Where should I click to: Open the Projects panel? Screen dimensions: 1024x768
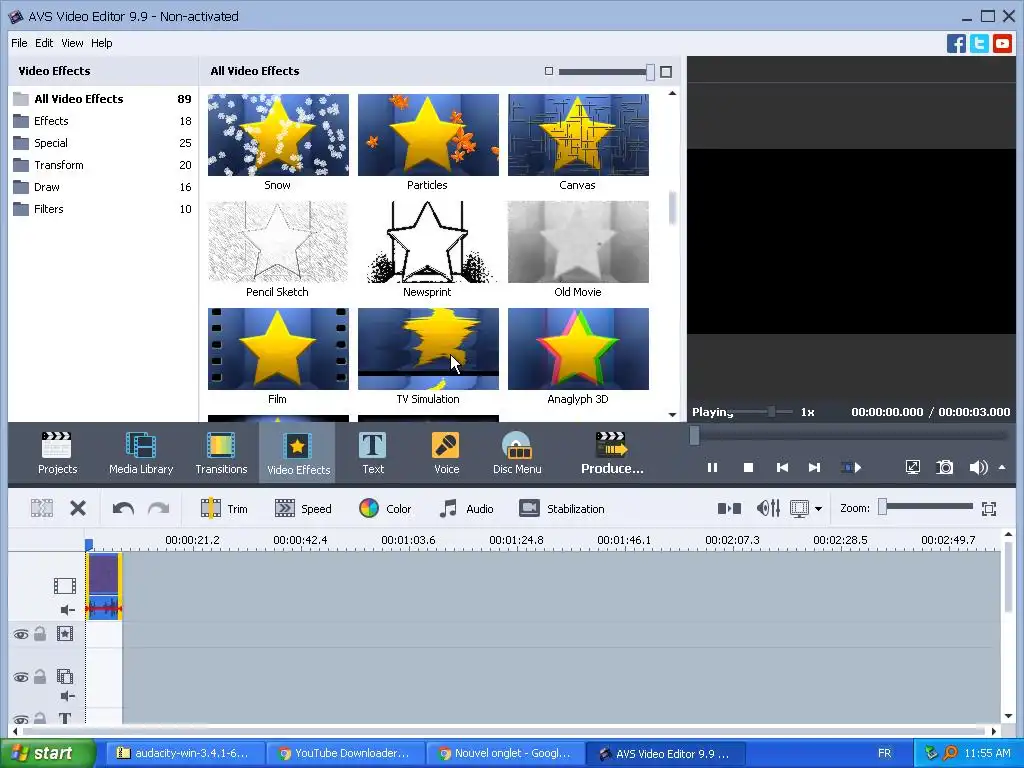(x=57, y=453)
